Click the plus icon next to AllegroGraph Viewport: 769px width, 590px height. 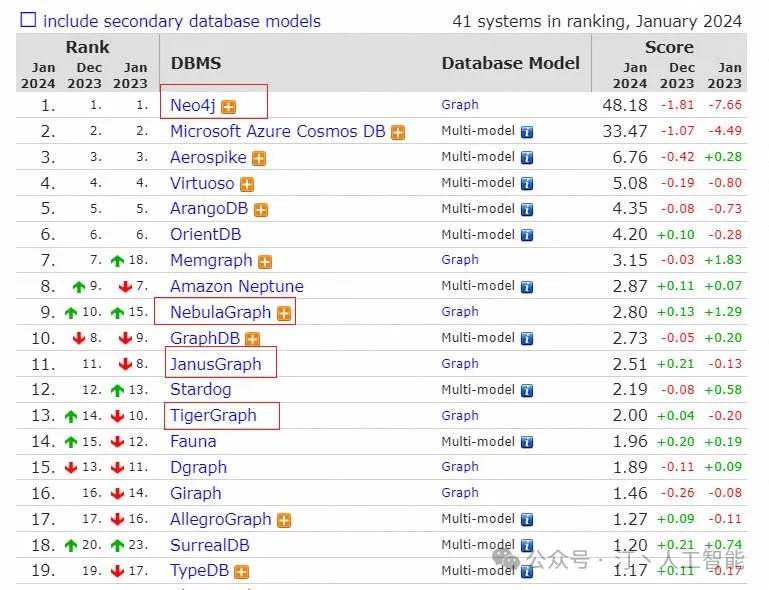[284, 520]
